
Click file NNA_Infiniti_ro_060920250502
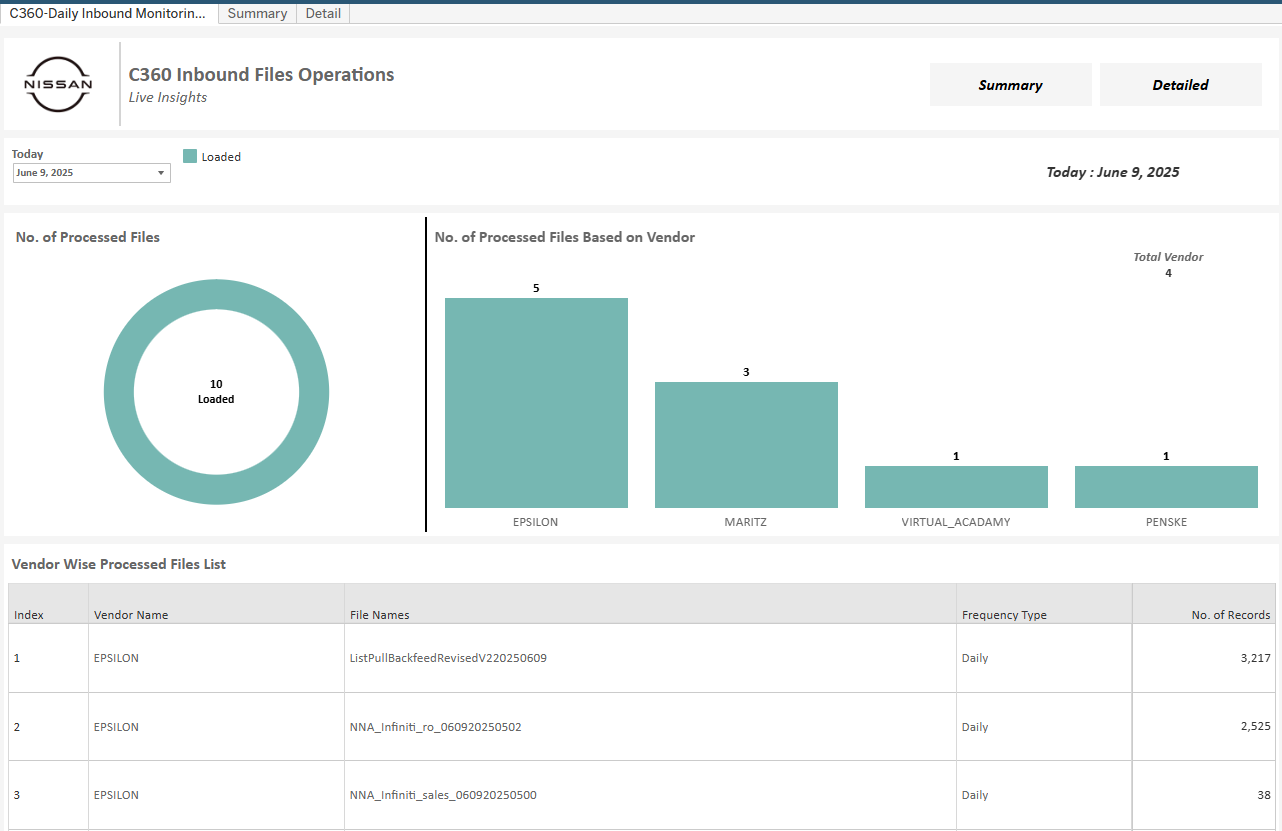[x=435, y=727]
